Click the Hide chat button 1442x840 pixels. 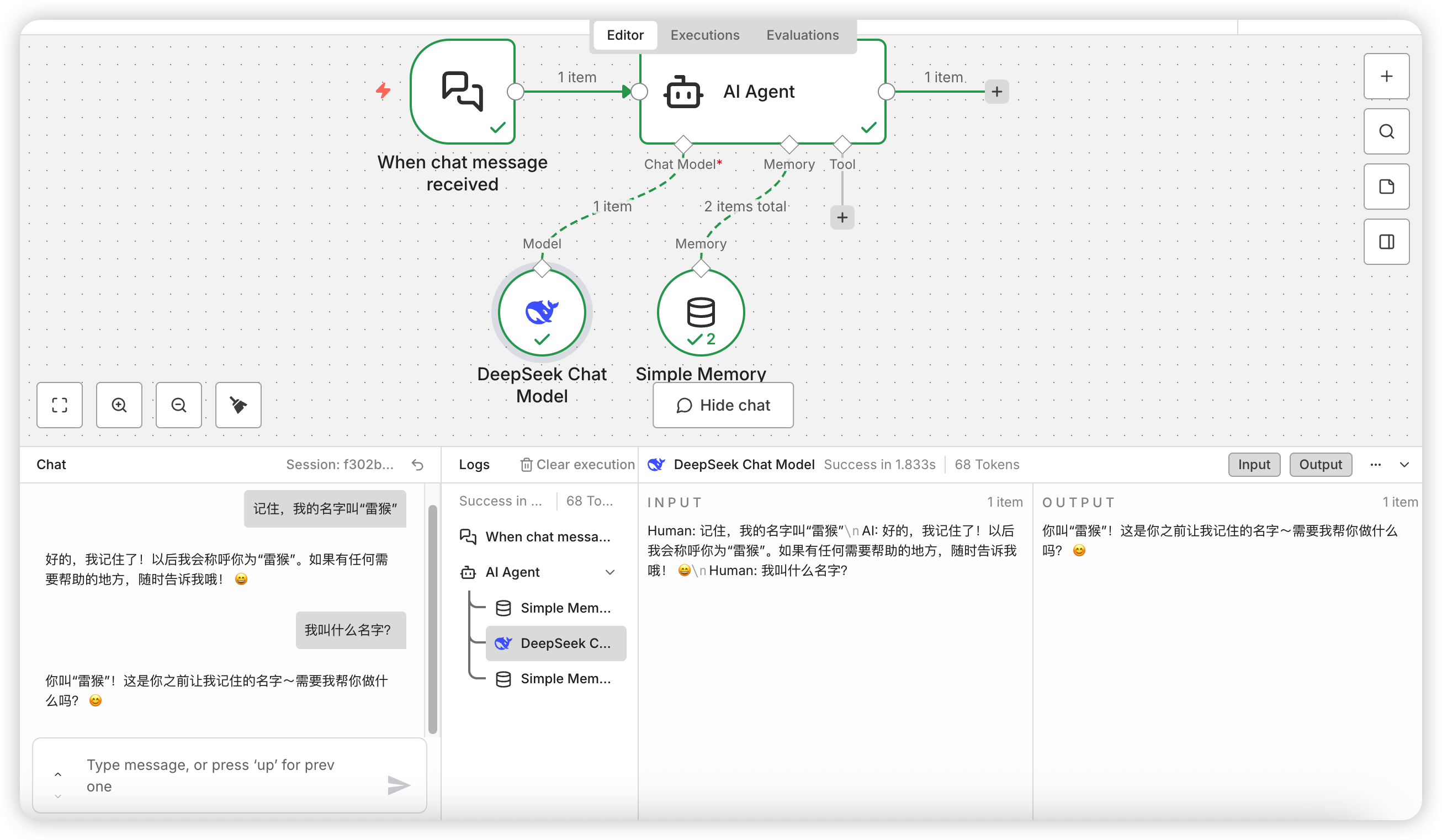[x=723, y=405]
